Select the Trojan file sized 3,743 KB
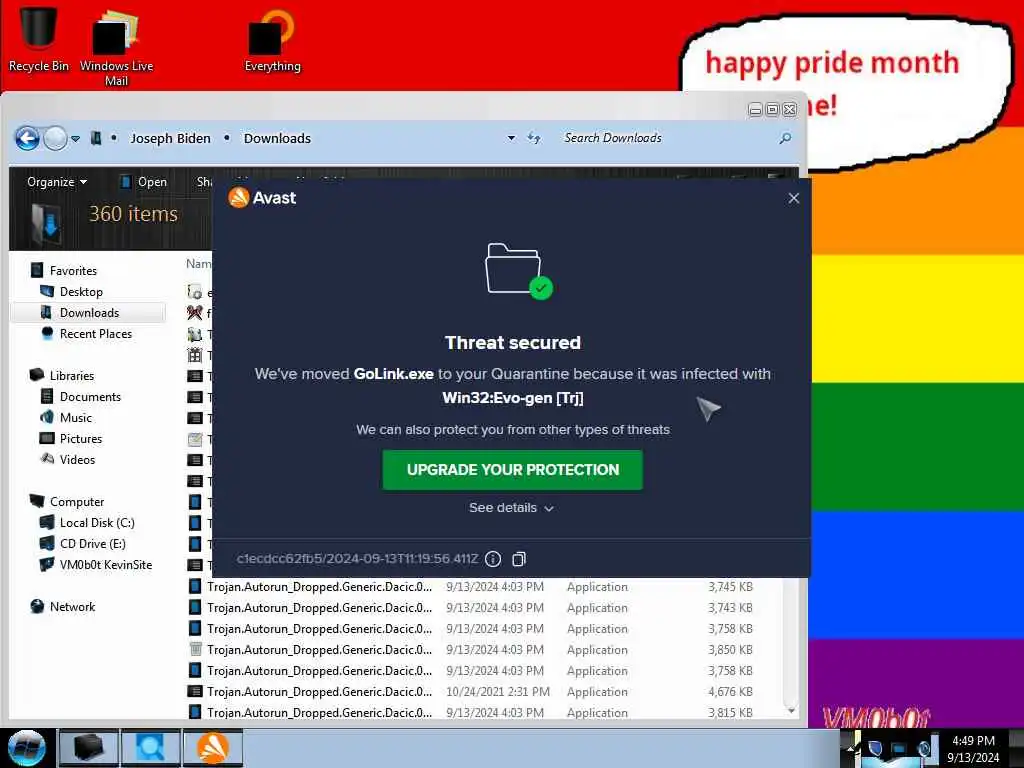Screen dimensions: 1024x768 point(470,607)
